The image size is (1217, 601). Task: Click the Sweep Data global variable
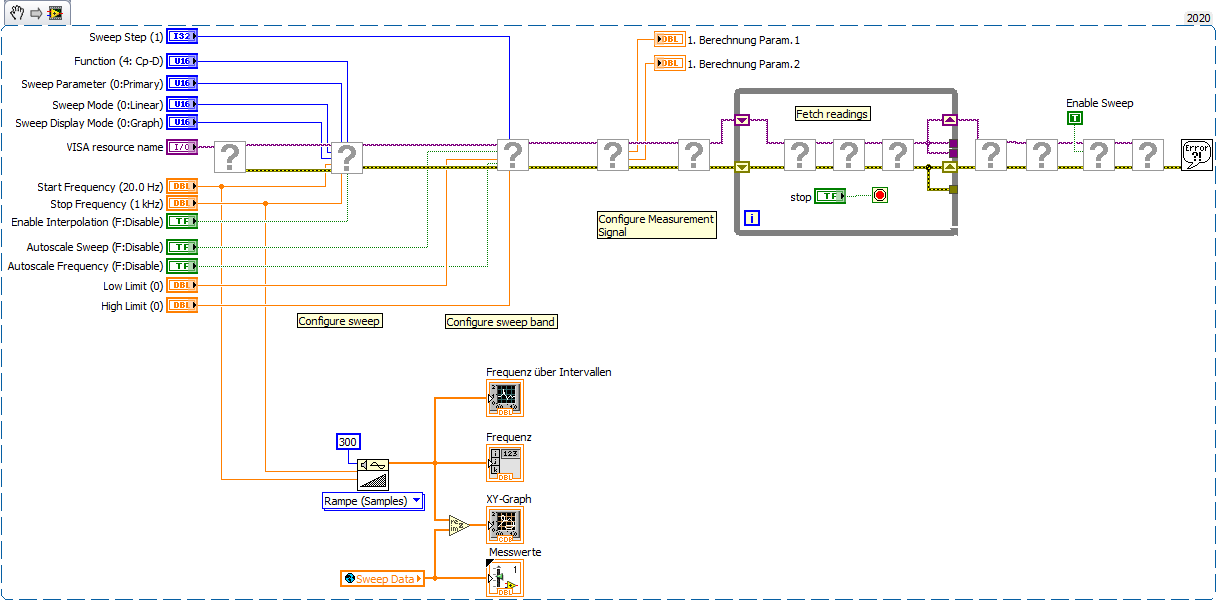[382, 578]
